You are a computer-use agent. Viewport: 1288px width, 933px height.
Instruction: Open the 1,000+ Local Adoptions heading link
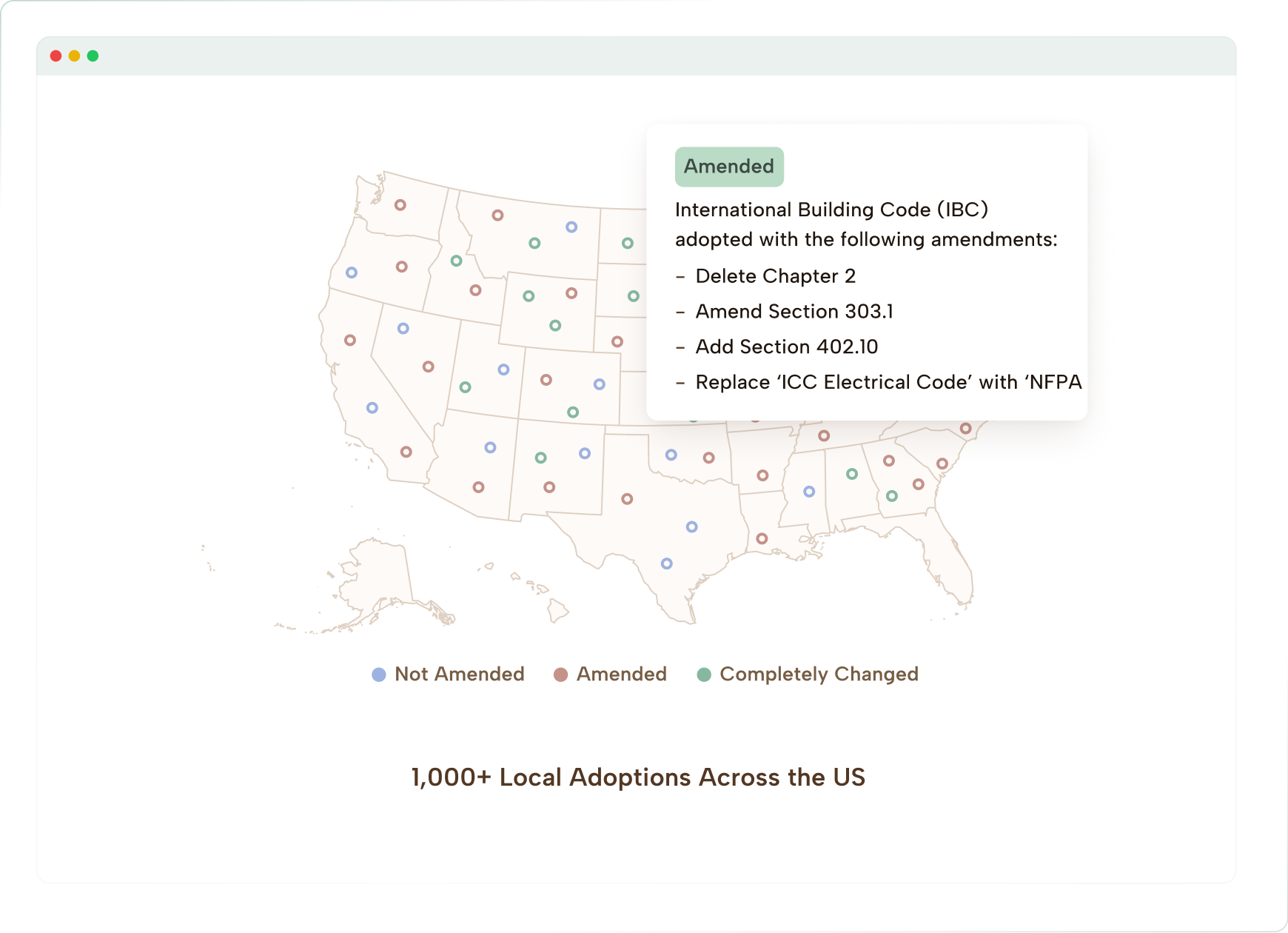(x=638, y=777)
